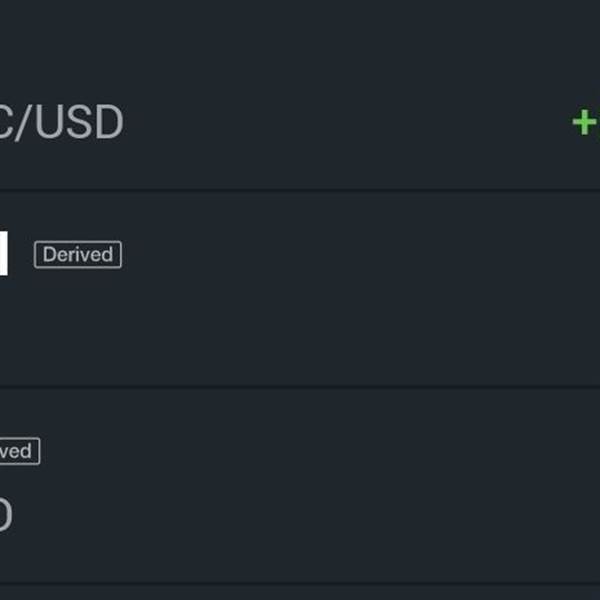This screenshot has width=600, height=600.
Task: Click the slash in the C/USD title
Action: pyautogui.click(x=24, y=122)
